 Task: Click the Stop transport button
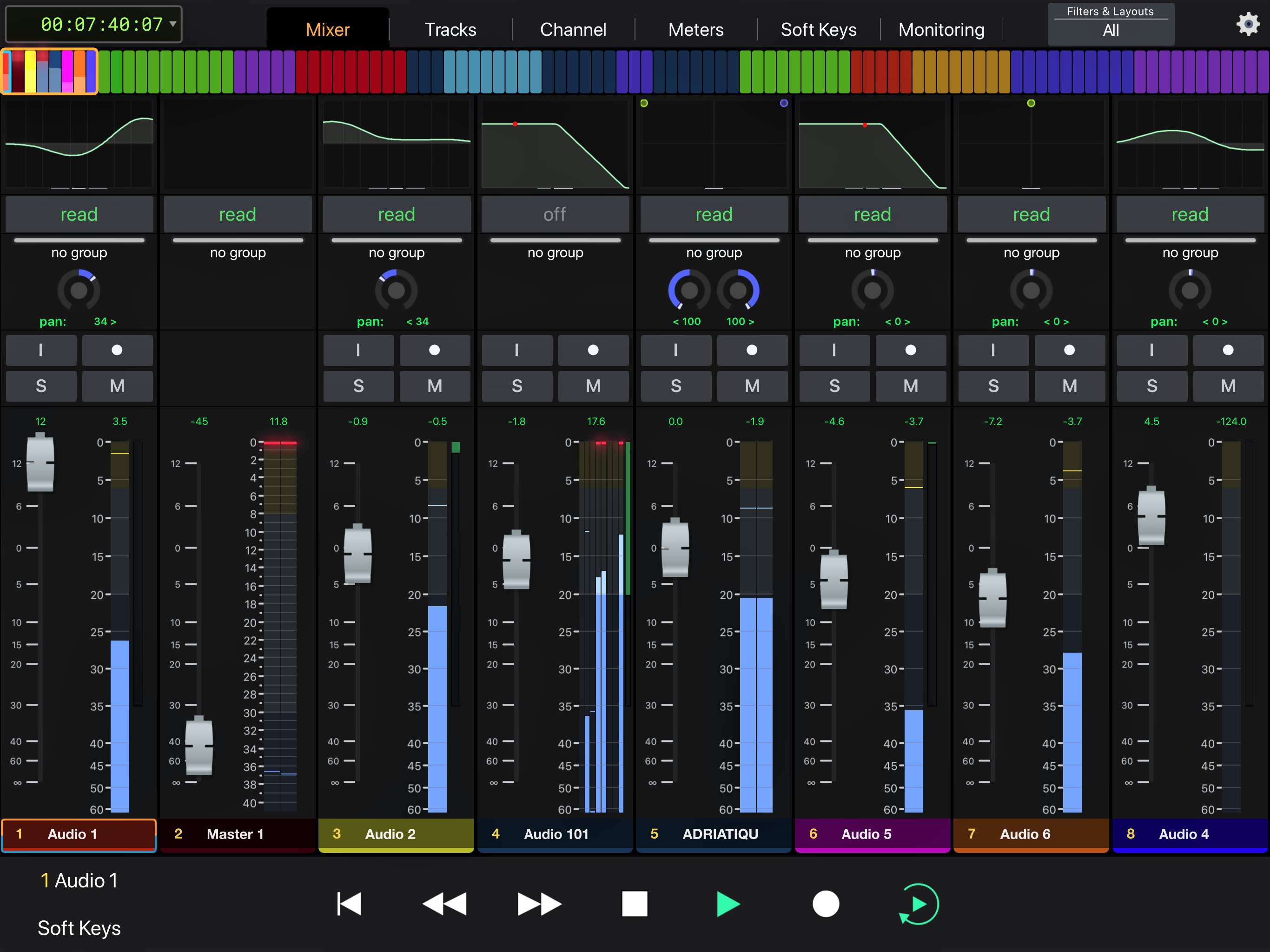(635, 904)
